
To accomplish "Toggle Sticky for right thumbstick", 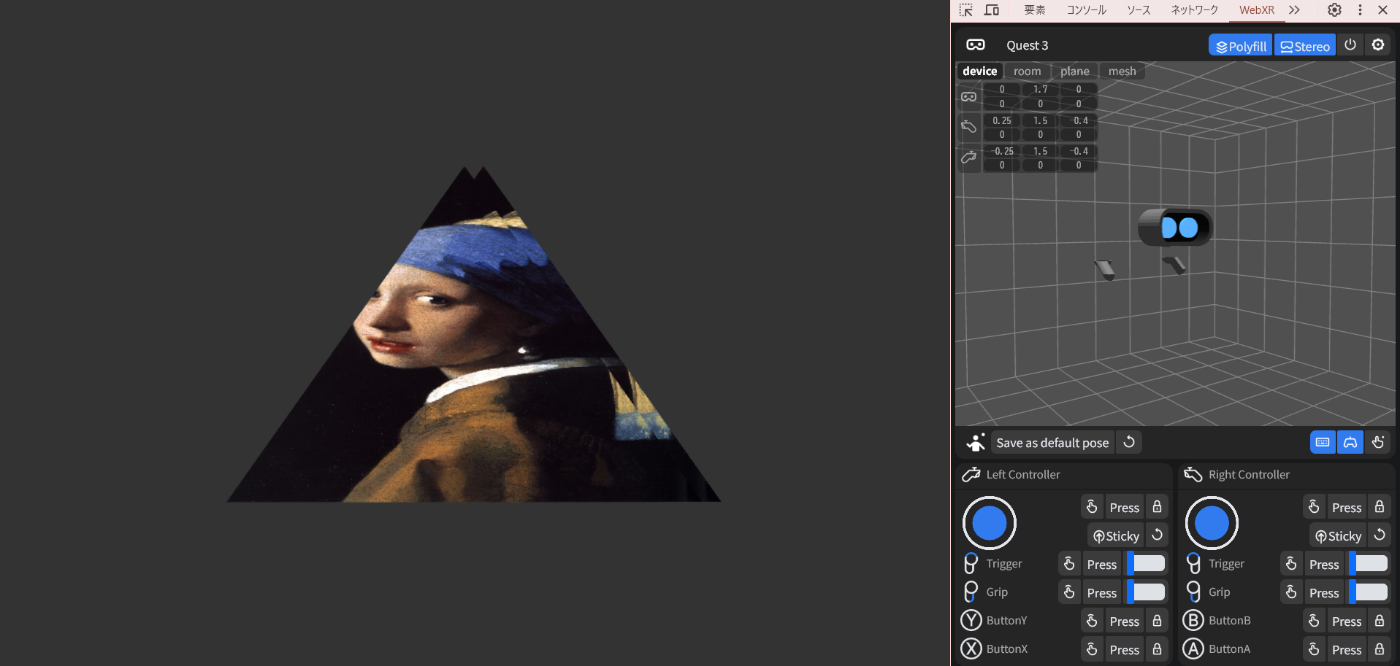I will click(x=1337, y=535).
